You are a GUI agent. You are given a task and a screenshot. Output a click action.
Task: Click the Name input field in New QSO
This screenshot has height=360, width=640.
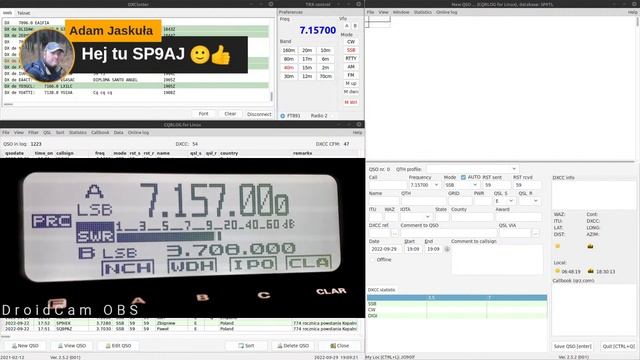pyautogui.click(x=383, y=201)
